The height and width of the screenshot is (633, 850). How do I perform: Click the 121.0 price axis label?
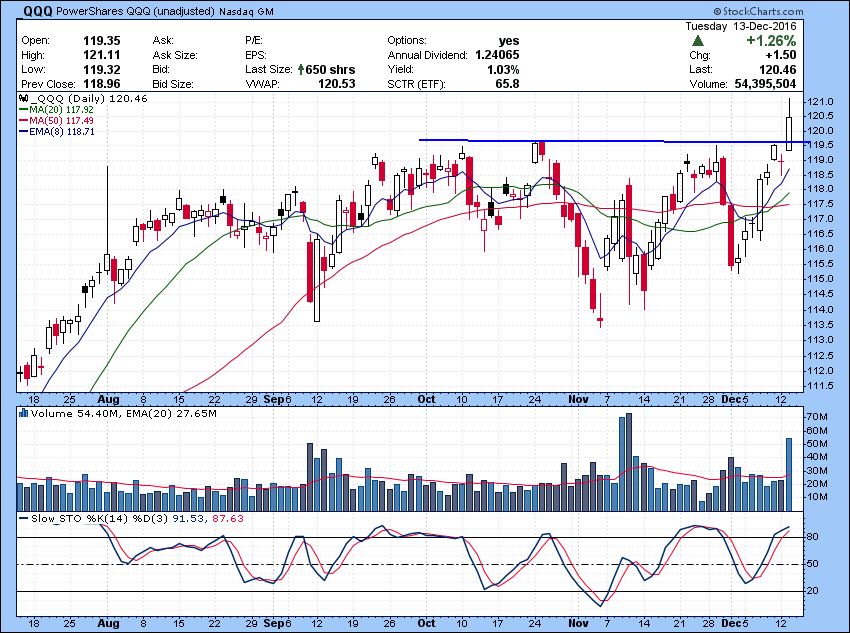tap(820, 102)
